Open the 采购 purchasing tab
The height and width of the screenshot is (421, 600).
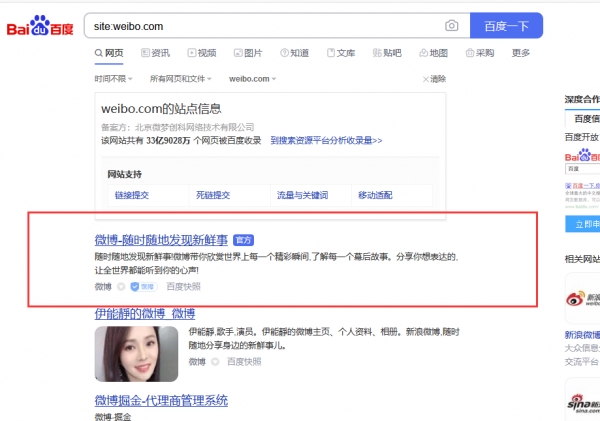tap(479, 53)
